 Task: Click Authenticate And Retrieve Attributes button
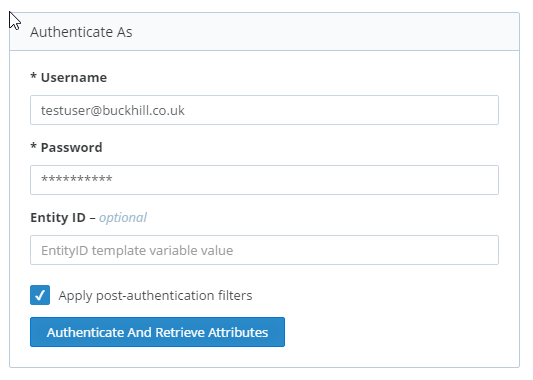pyautogui.click(x=157, y=332)
